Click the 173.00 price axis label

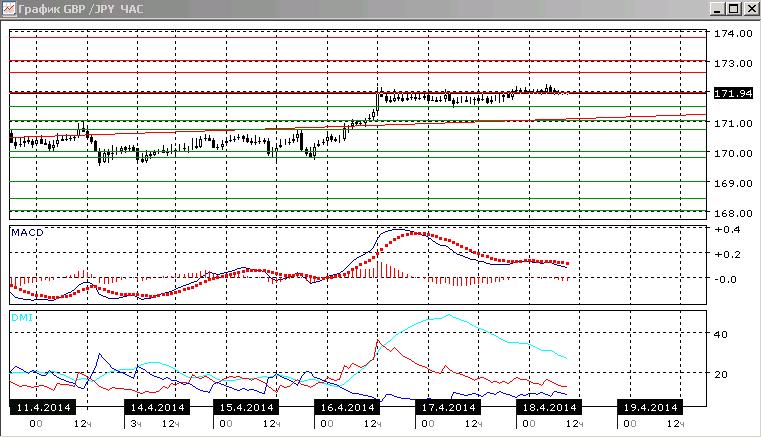point(733,64)
